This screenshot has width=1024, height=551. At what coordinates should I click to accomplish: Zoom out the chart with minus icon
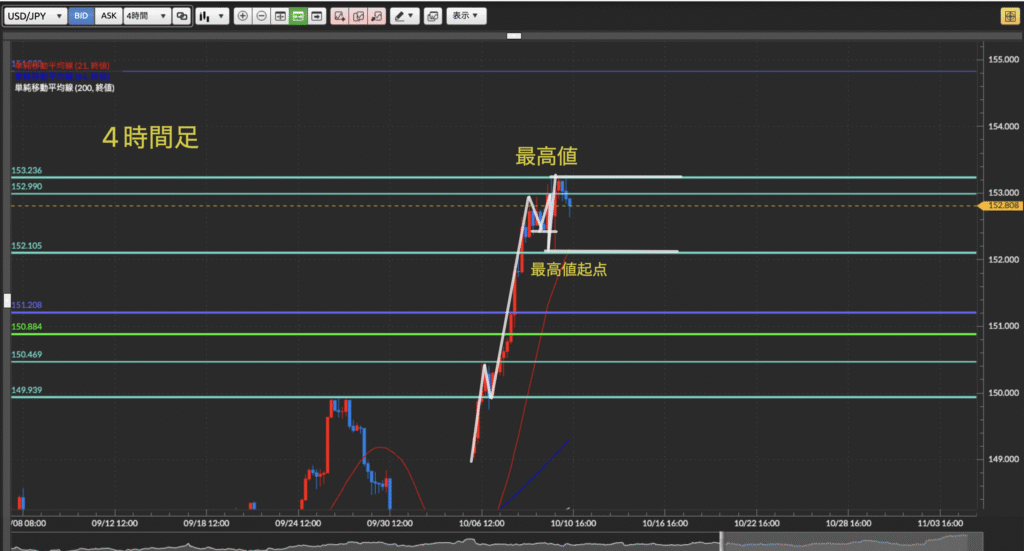261,16
